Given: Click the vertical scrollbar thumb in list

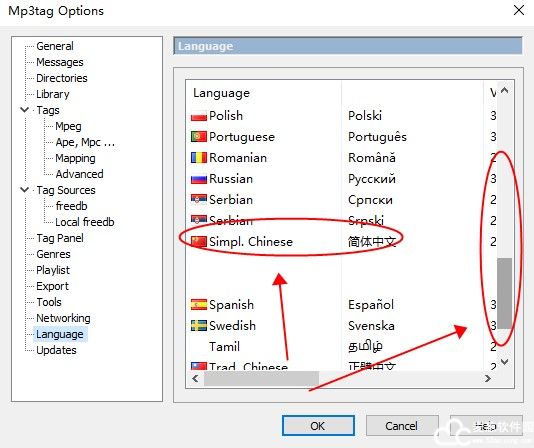Looking at the screenshot, I should [x=504, y=293].
